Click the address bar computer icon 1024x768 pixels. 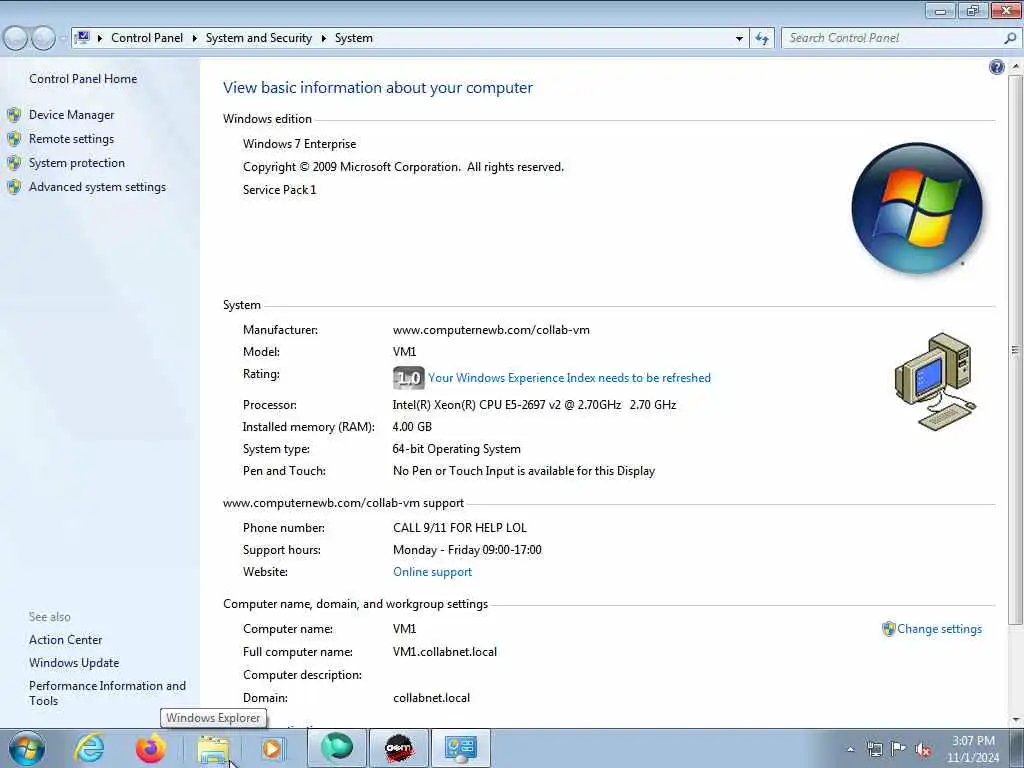(82, 37)
